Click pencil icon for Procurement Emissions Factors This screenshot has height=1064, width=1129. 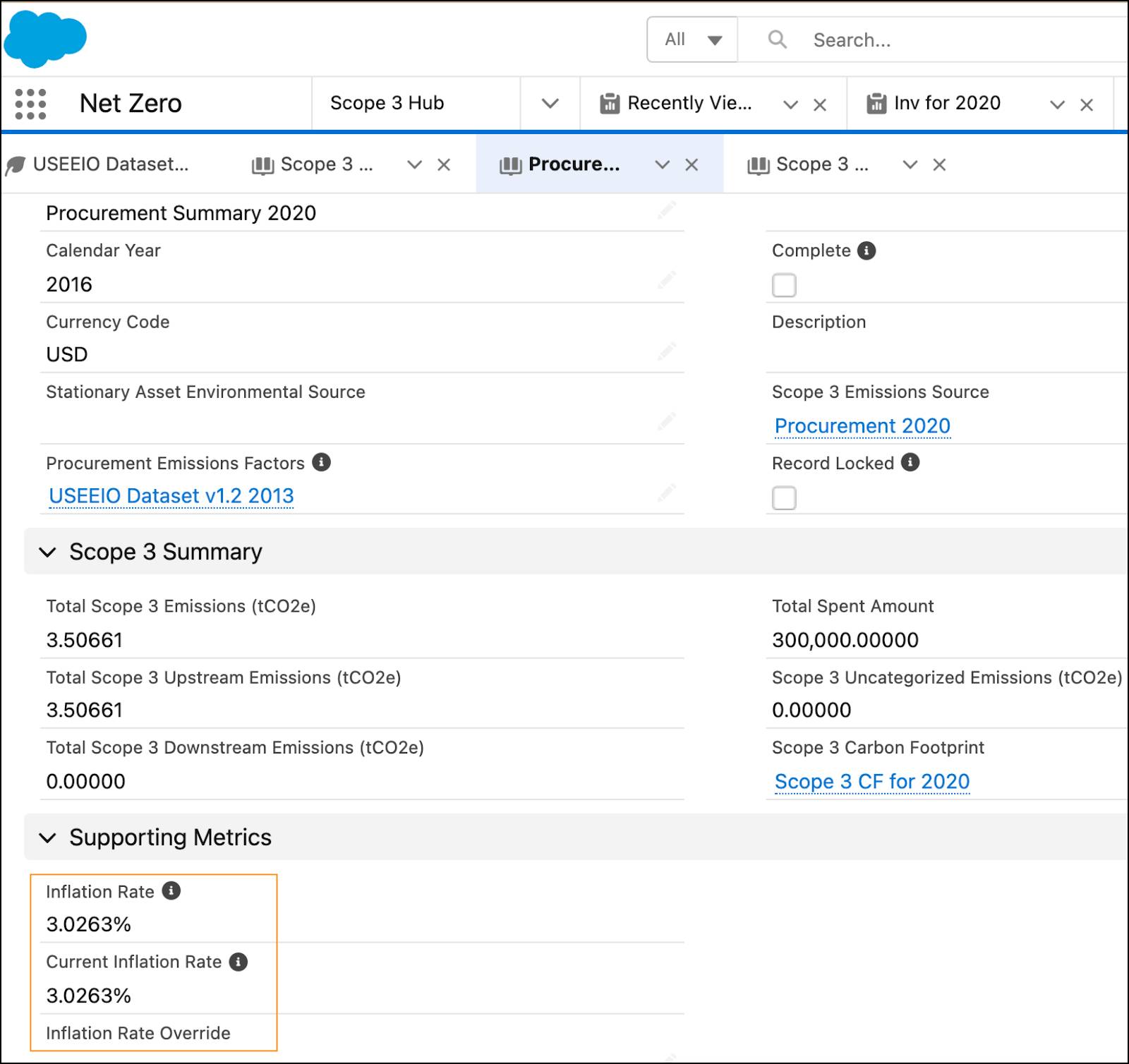(667, 492)
